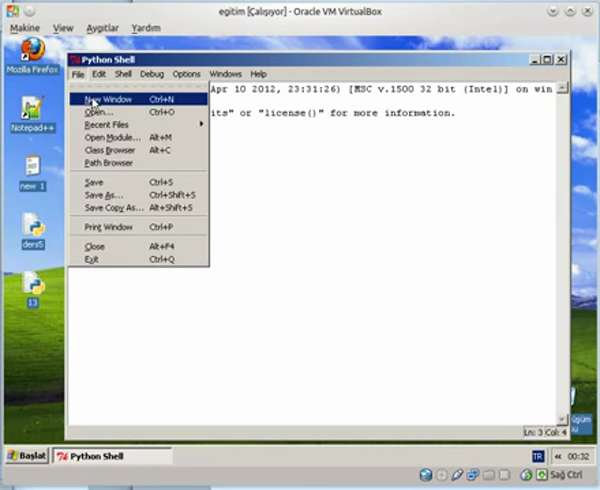Choose Save Copy As... menu entry
The height and width of the screenshot is (490, 600).
(139, 208)
